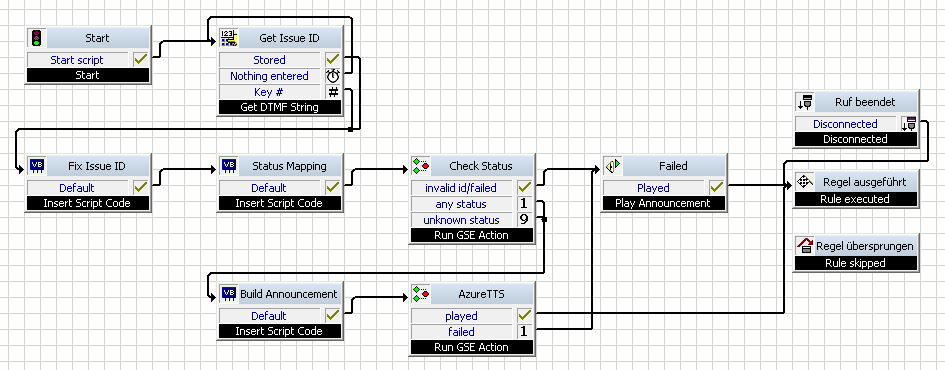Viewport: 945px width, 370px height.
Task: Click the Get DTMF String label
Action: (x=280, y=107)
